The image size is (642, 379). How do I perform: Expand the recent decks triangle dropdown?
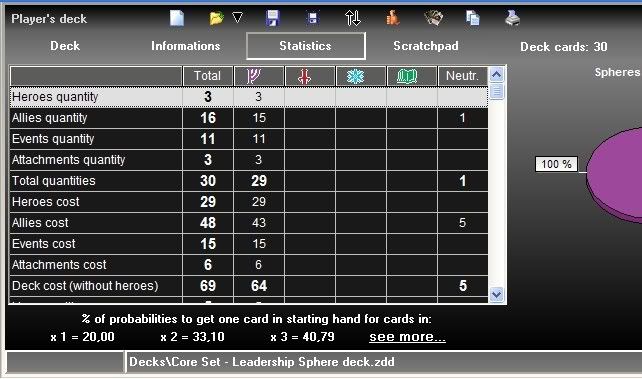tap(237, 17)
